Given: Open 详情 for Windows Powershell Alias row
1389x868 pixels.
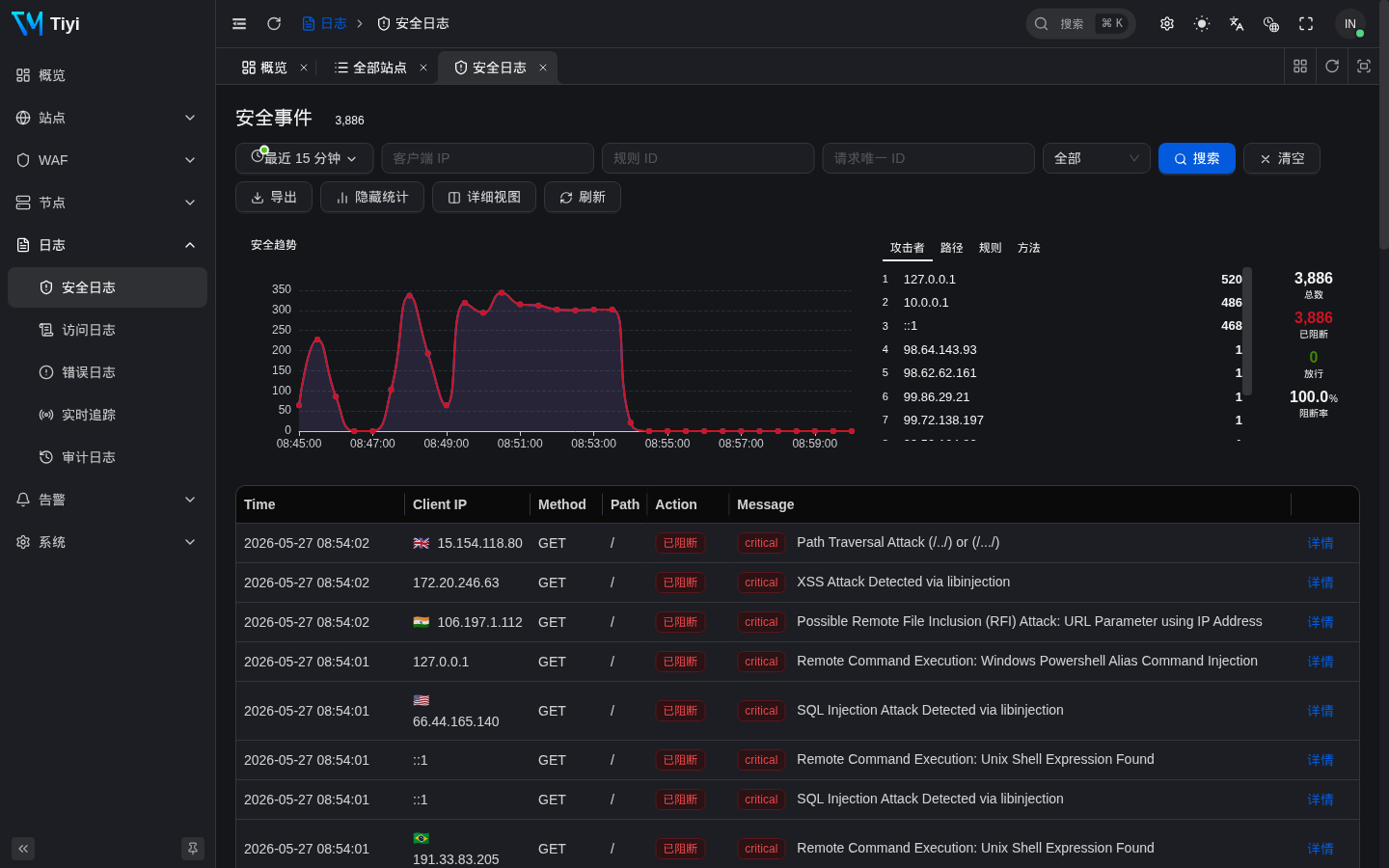Looking at the screenshot, I should (1321, 662).
